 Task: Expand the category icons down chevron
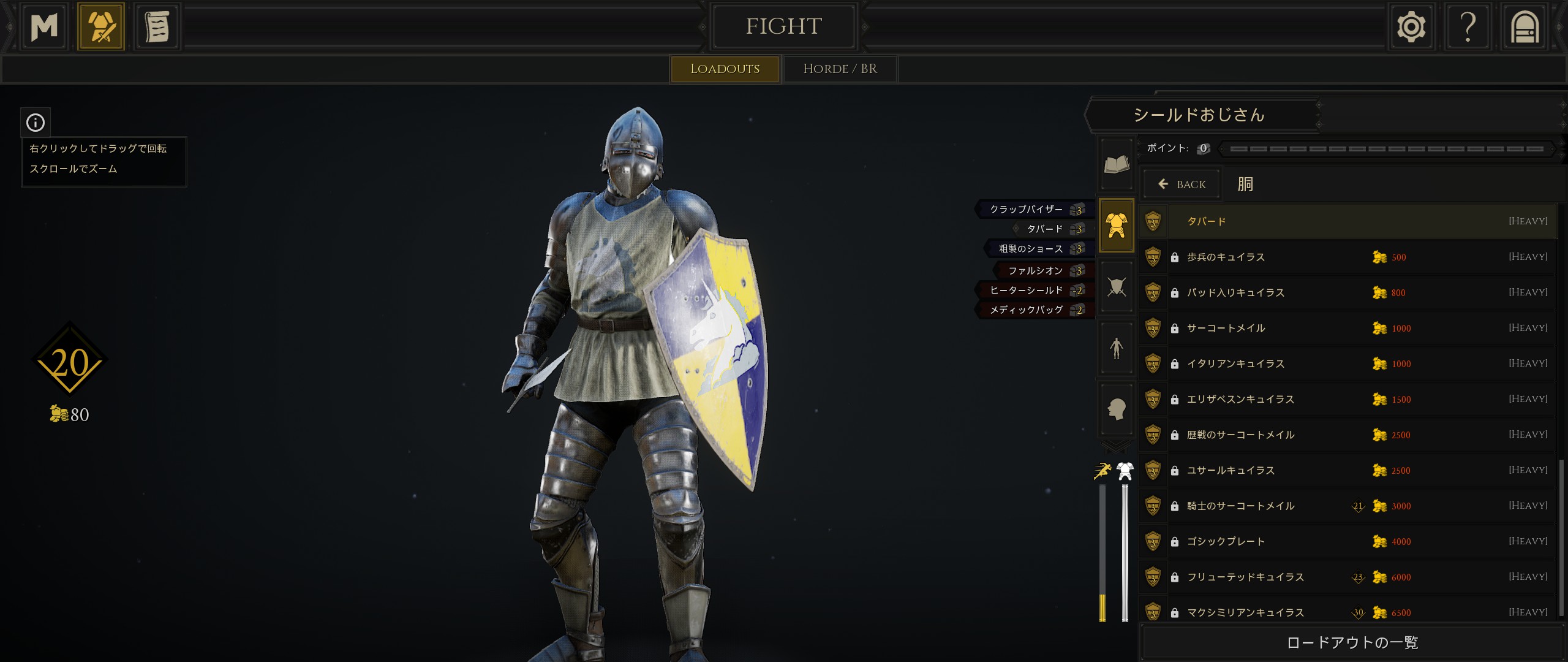click(1116, 446)
